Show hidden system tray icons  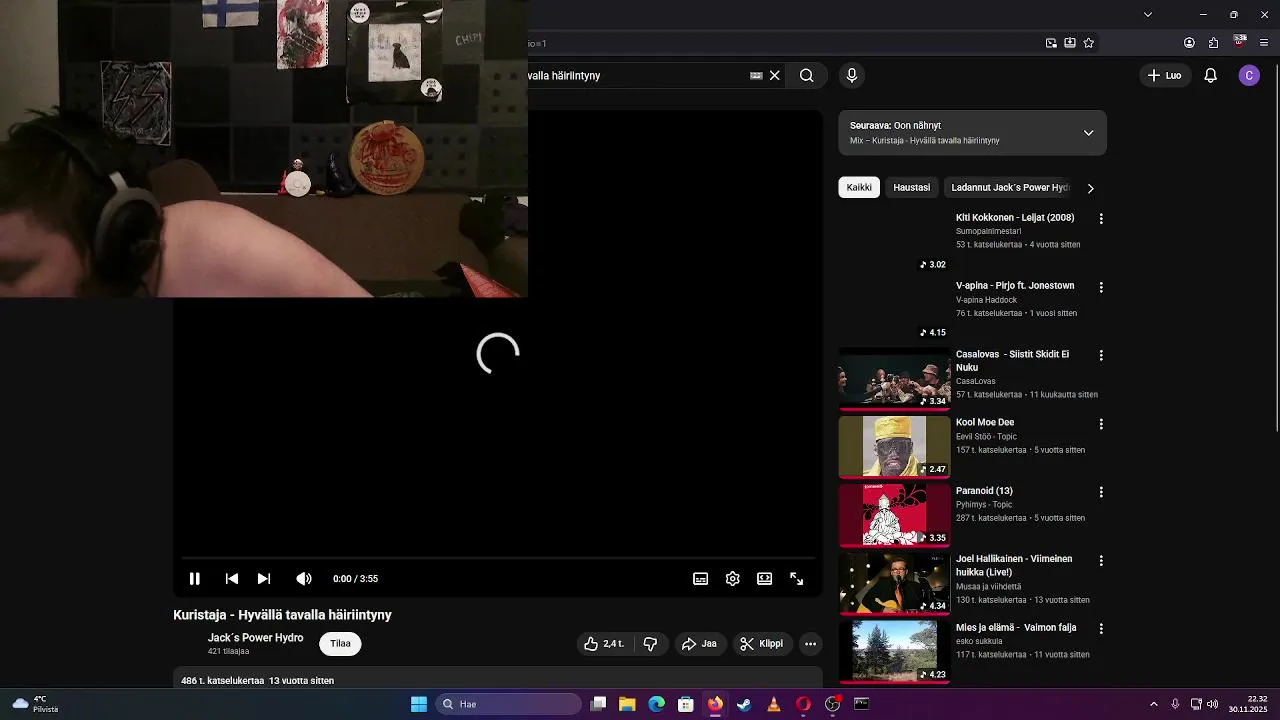pyautogui.click(x=1154, y=704)
